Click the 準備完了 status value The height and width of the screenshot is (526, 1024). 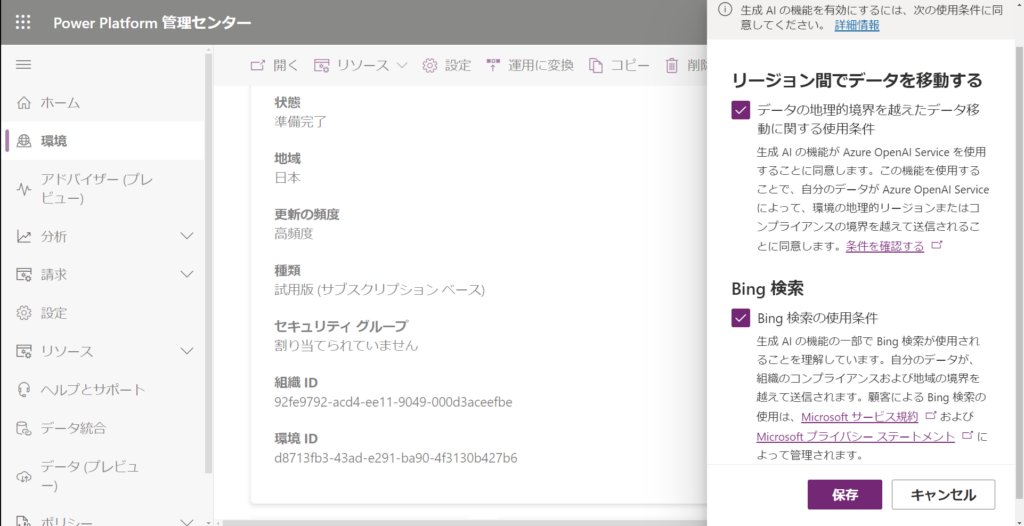point(300,122)
